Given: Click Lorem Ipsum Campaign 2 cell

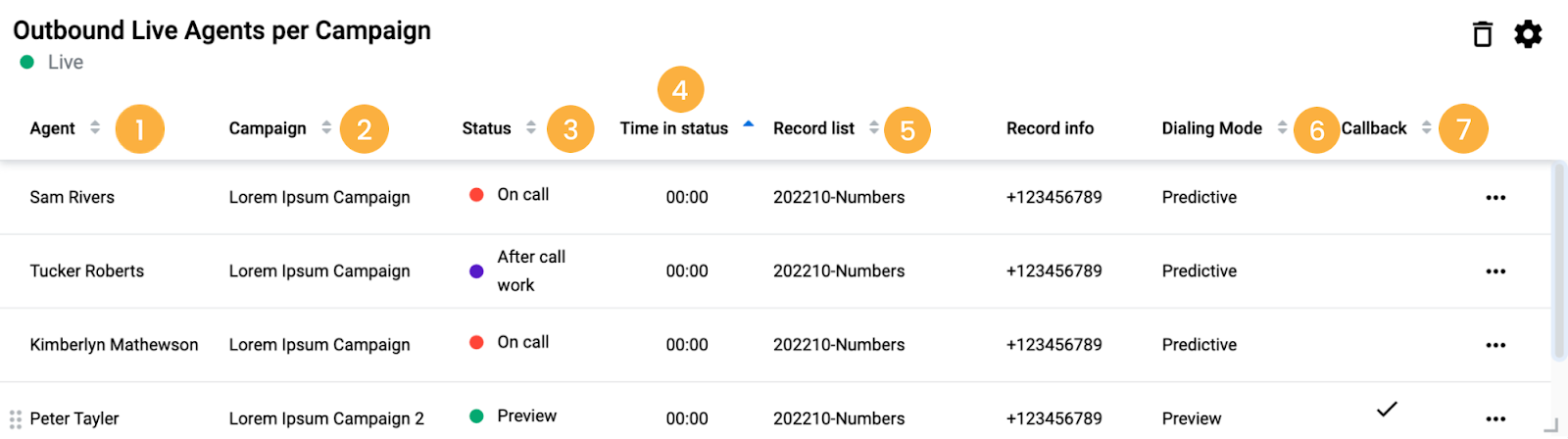Looking at the screenshot, I should (x=326, y=418).
